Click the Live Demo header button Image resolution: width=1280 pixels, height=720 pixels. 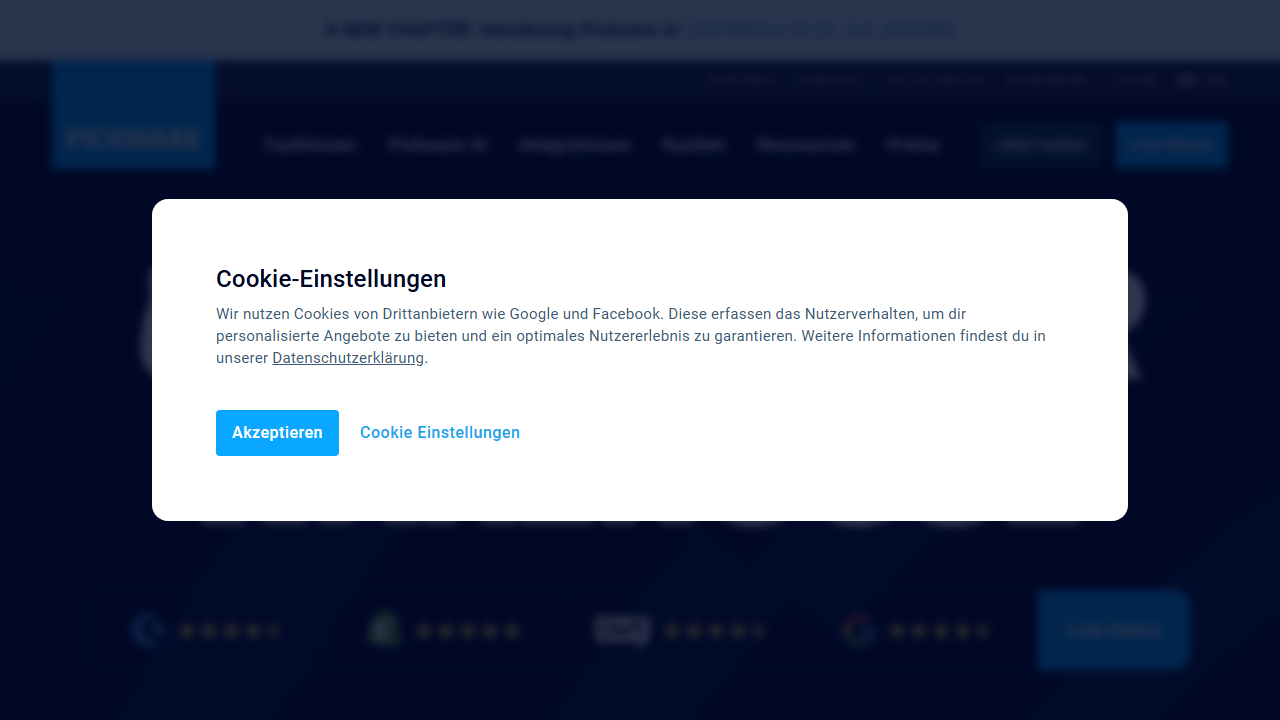click(1171, 145)
